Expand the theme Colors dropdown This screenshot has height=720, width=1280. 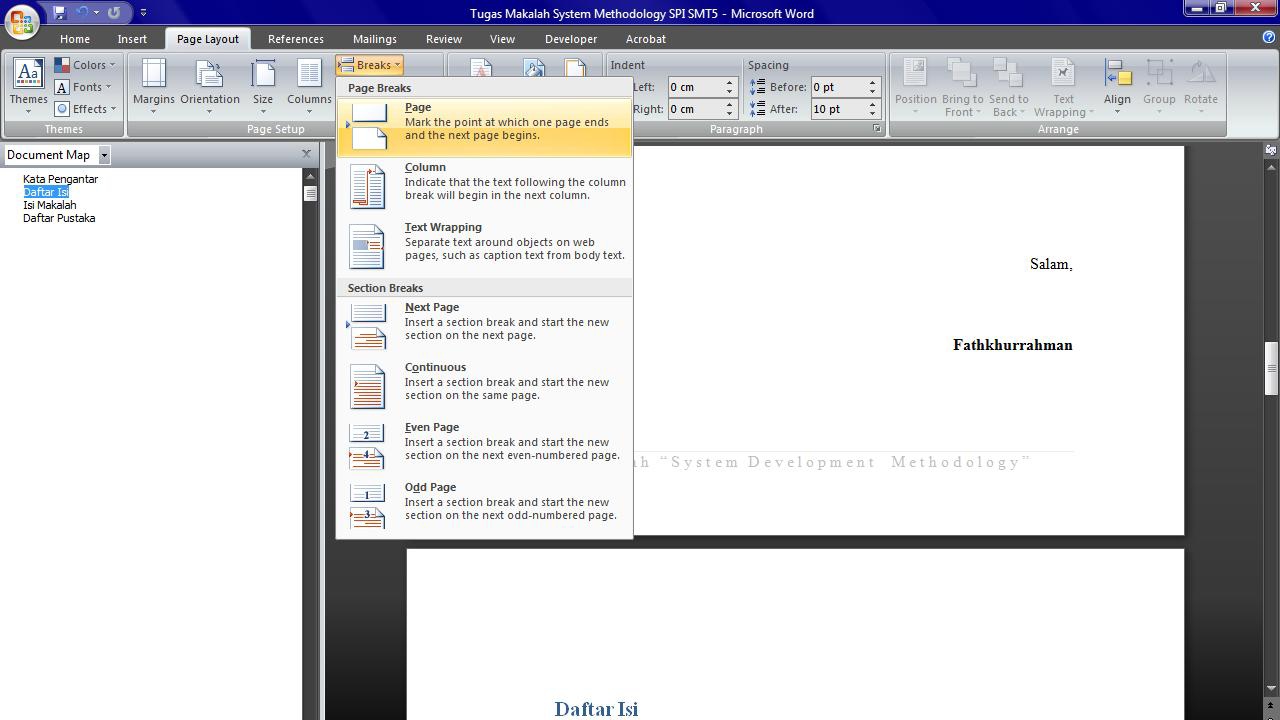point(85,65)
